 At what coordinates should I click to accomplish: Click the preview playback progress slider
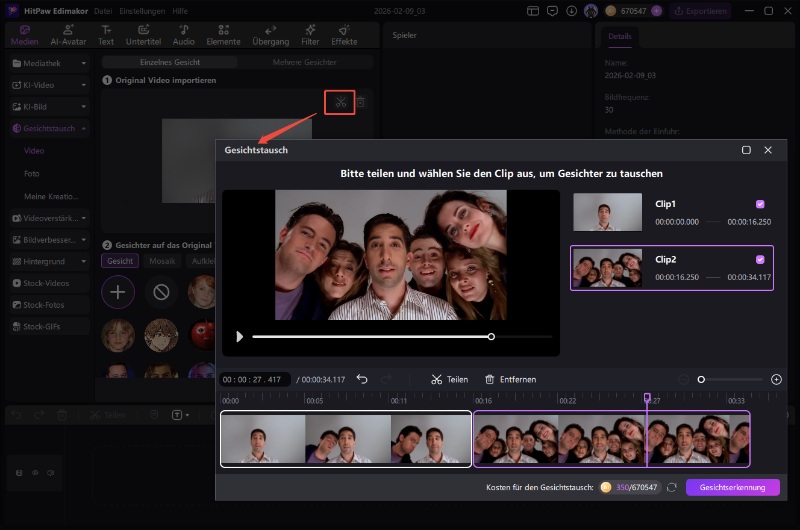(402, 337)
